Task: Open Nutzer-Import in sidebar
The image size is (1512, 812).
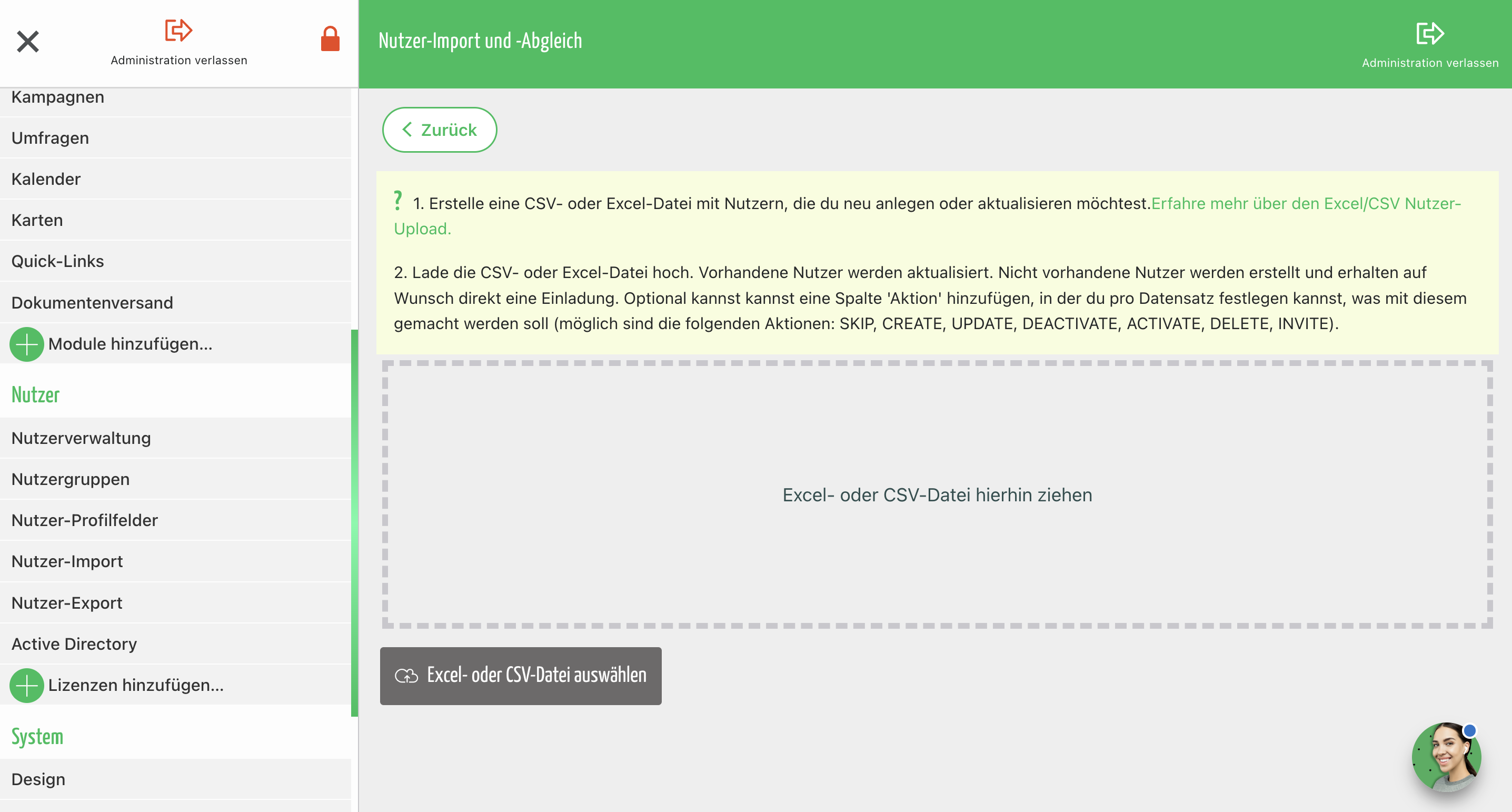Action: coord(175,562)
